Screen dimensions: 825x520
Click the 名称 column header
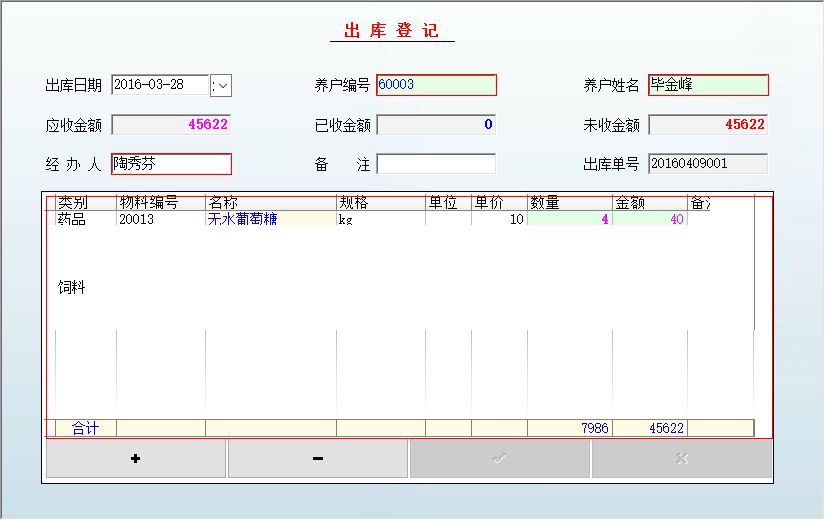pyautogui.click(x=270, y=203)
